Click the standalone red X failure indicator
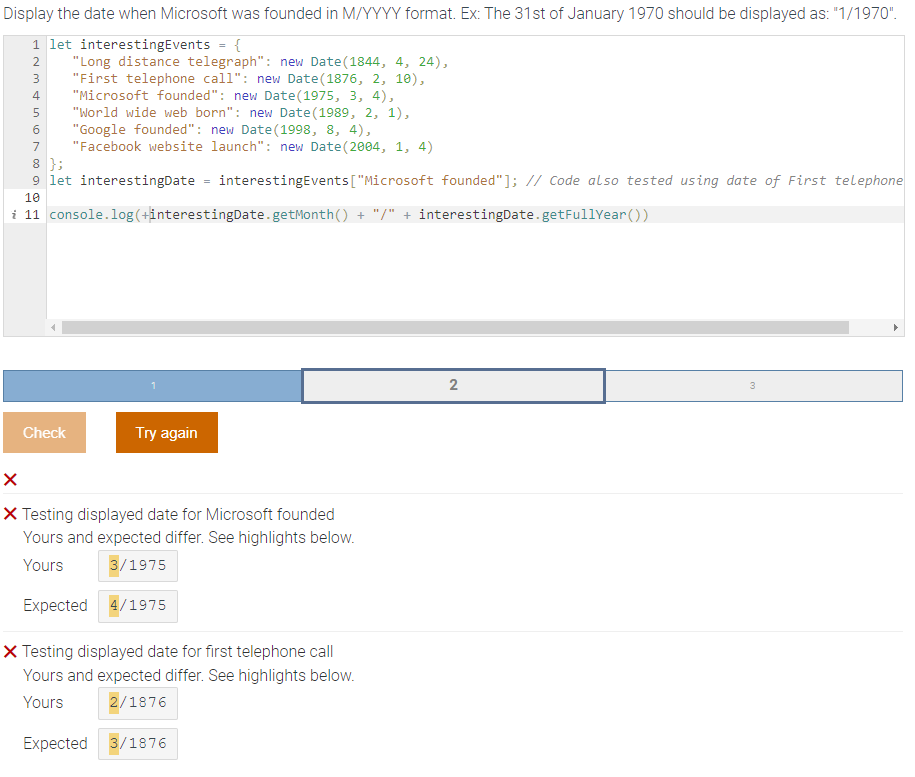Image resolution: width=915 pixels, height=777 pixels. [x=10, y=480]
